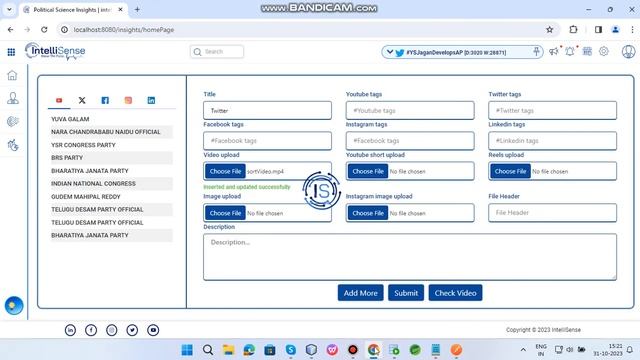Choose File for Instagram image upload
Image resolution: width=640 pixels, height=360 pixels.
tap(368, 213)
